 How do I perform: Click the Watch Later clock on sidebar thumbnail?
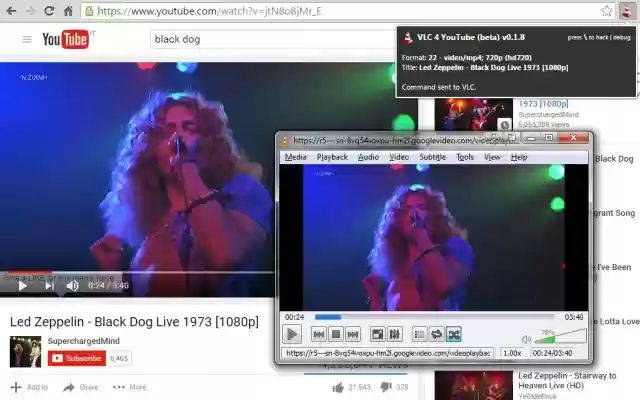(x=505, y=124)
